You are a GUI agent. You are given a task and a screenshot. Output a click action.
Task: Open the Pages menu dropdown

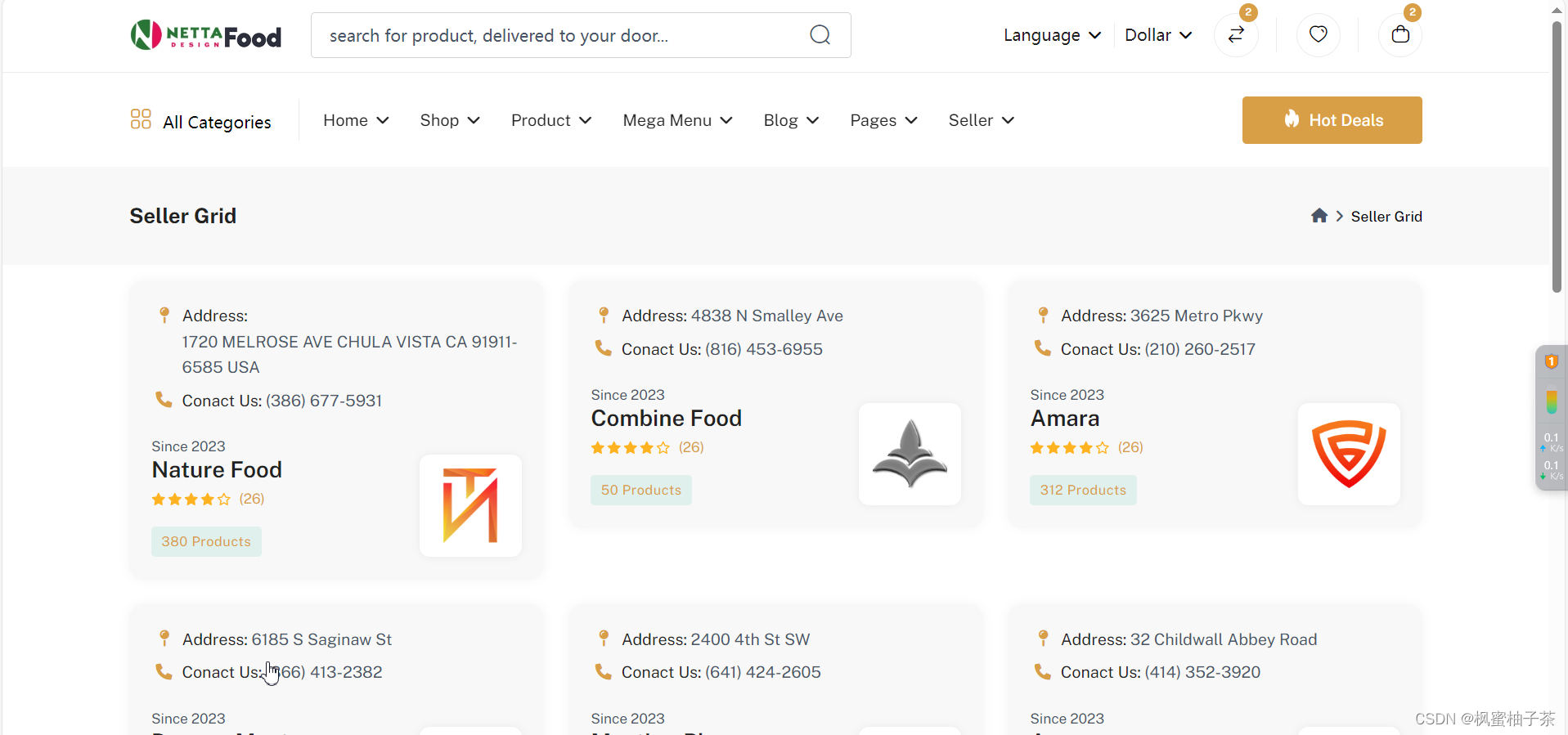point(883,120)
